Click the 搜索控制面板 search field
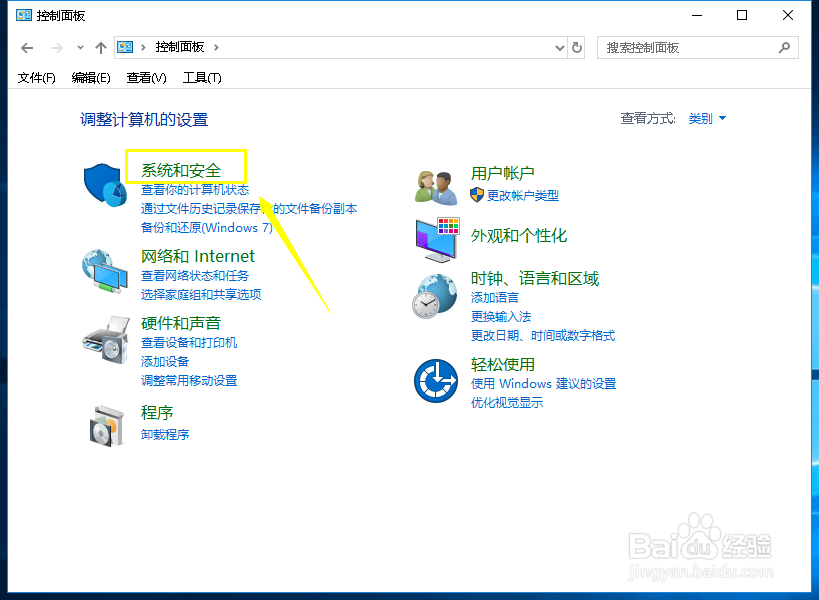 pyautogui.click(x=697, y=48)
